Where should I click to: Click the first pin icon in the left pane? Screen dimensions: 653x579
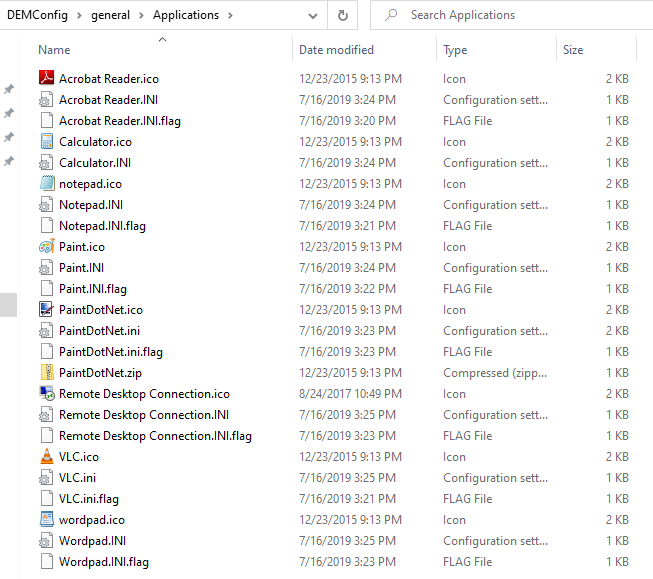coord(9,89)
